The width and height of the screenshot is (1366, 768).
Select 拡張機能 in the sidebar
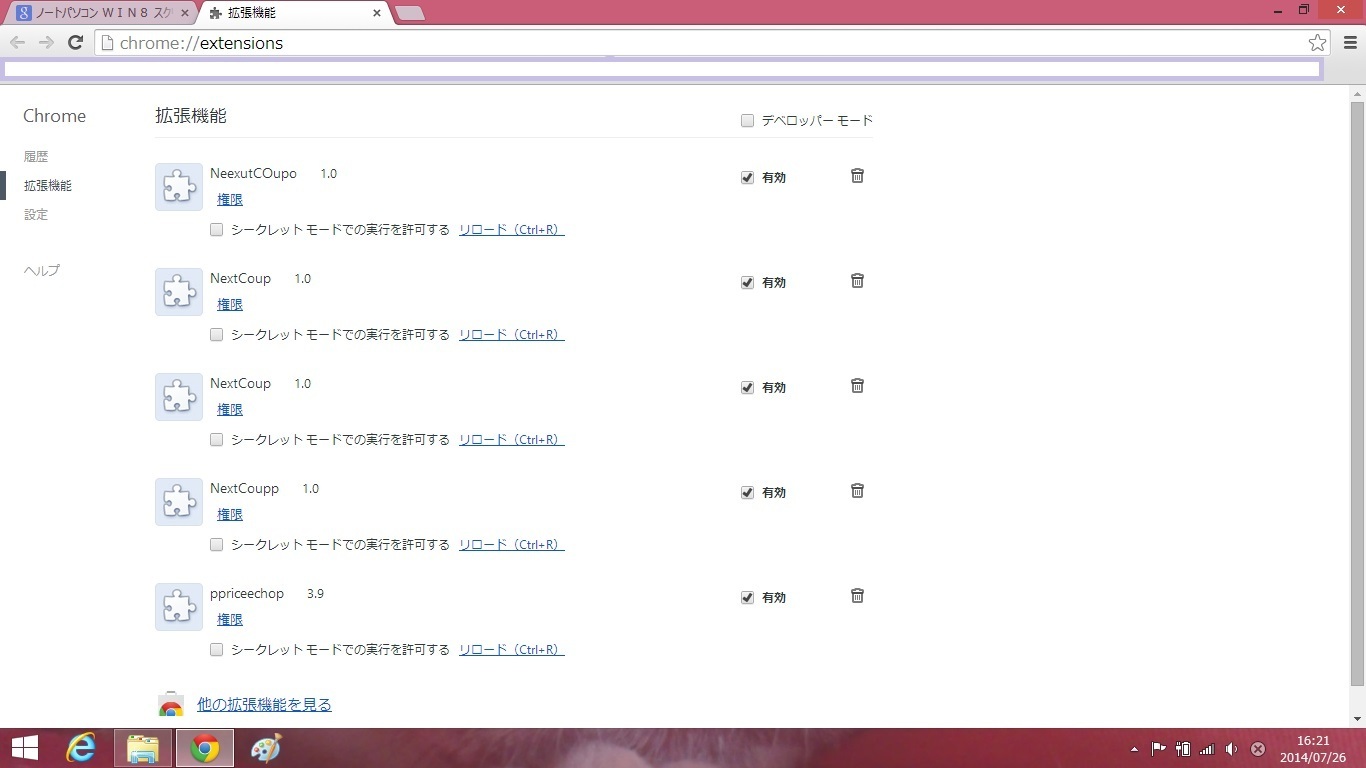48,186
